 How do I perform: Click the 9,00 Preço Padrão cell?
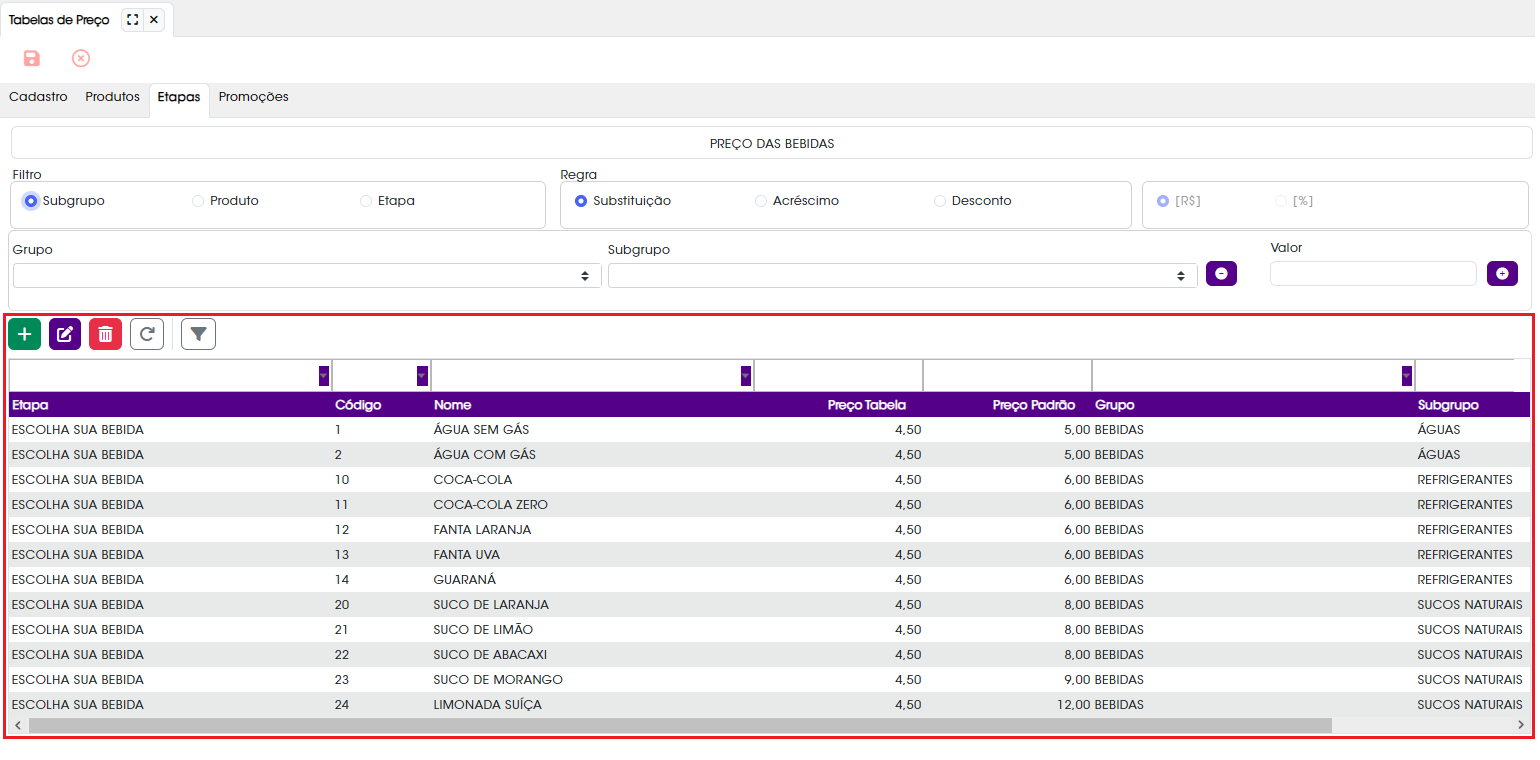click(x=1078, y=680)
